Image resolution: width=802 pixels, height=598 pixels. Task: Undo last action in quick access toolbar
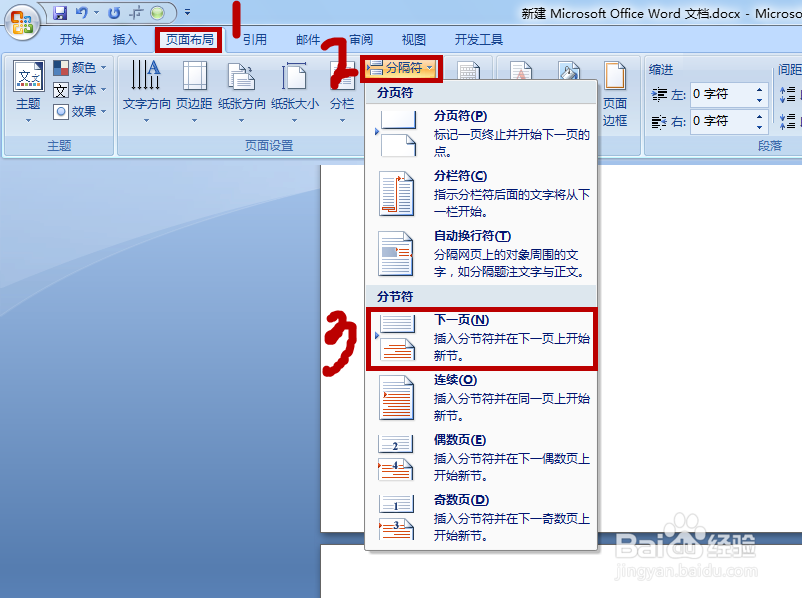coord(82,13)
